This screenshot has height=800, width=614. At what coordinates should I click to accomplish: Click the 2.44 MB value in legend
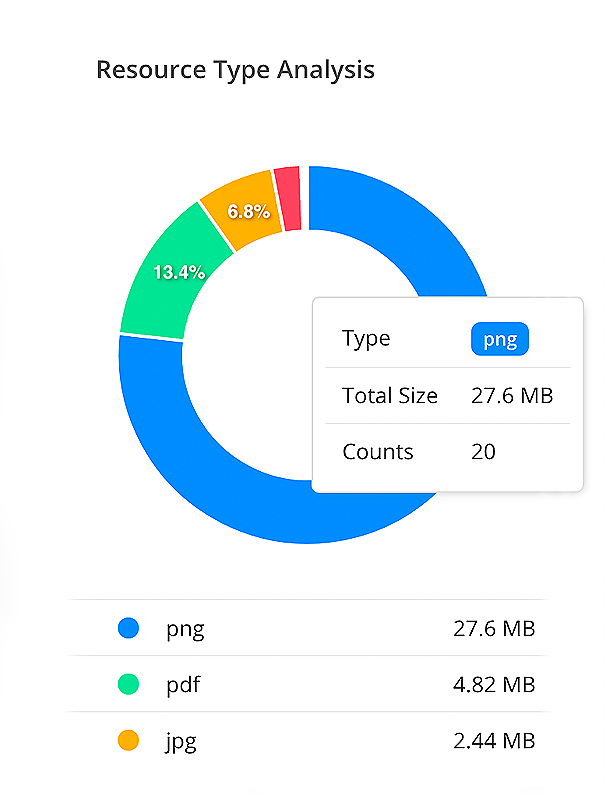click(x=494, y=741)
